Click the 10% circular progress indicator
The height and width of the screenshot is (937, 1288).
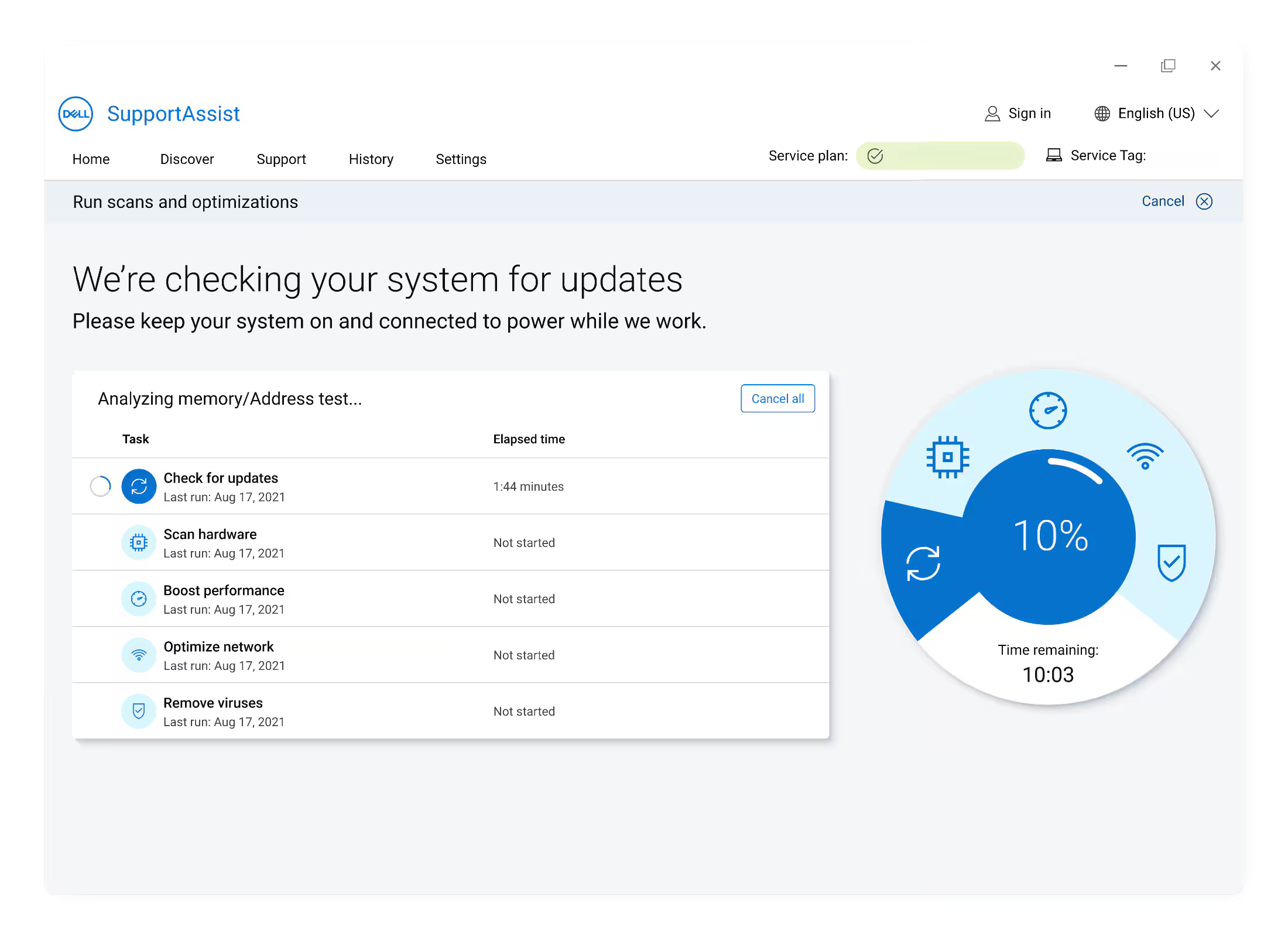pyautogui.click(x=1050, y=536)
